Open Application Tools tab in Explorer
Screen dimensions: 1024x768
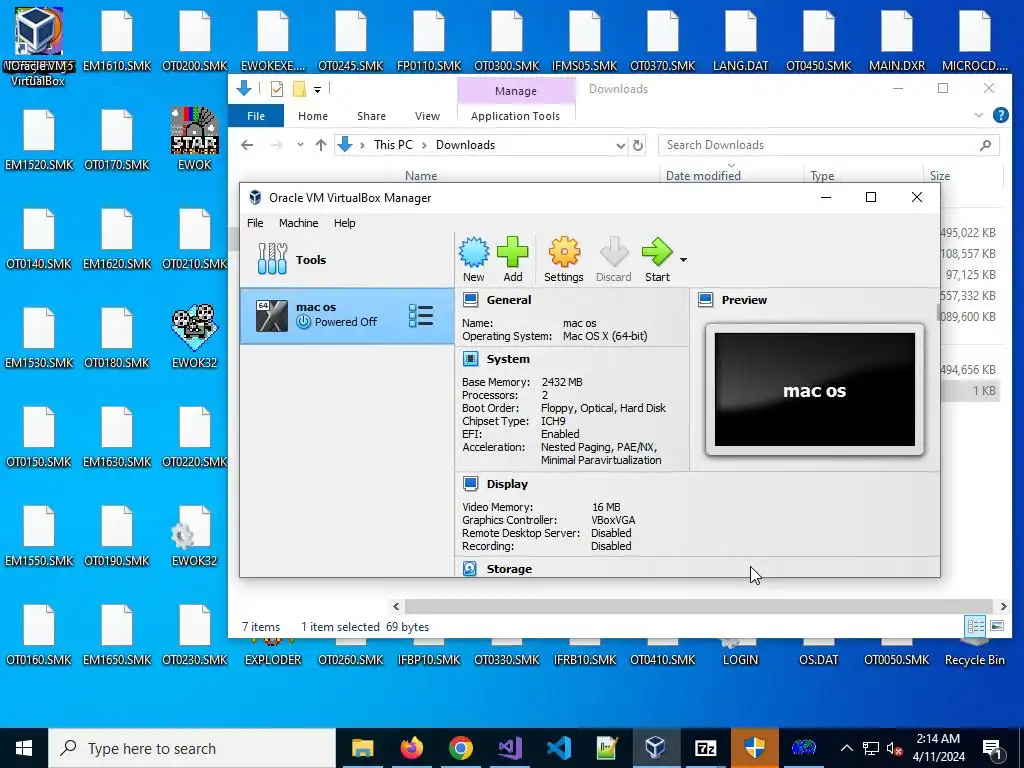coord(515,116)
